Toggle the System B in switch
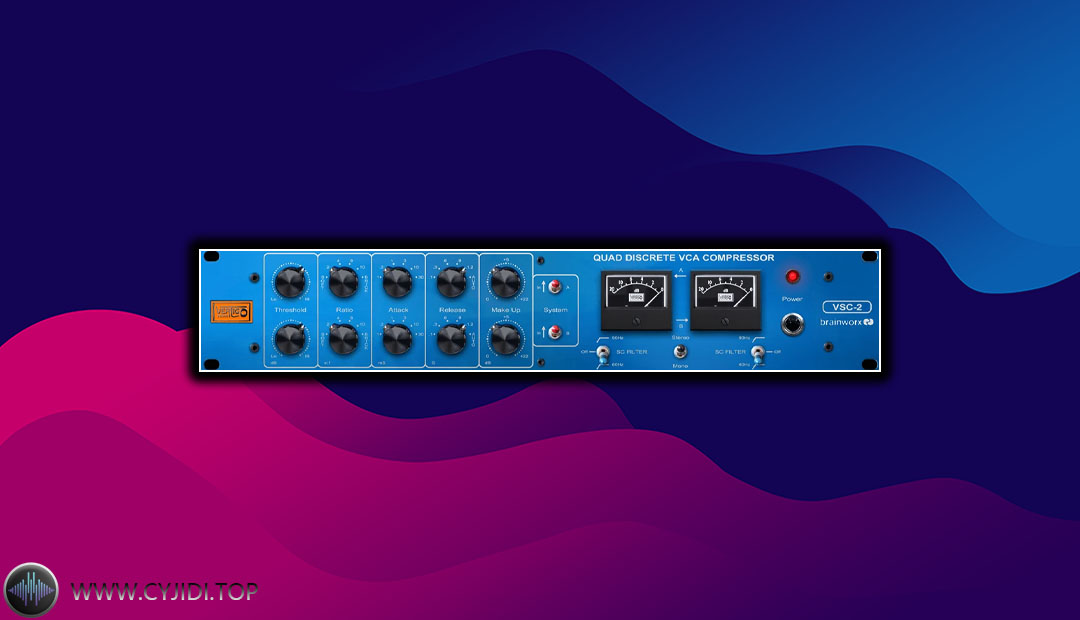The width and height of the screenshot is (1080, 620). (x=554, y=333)
